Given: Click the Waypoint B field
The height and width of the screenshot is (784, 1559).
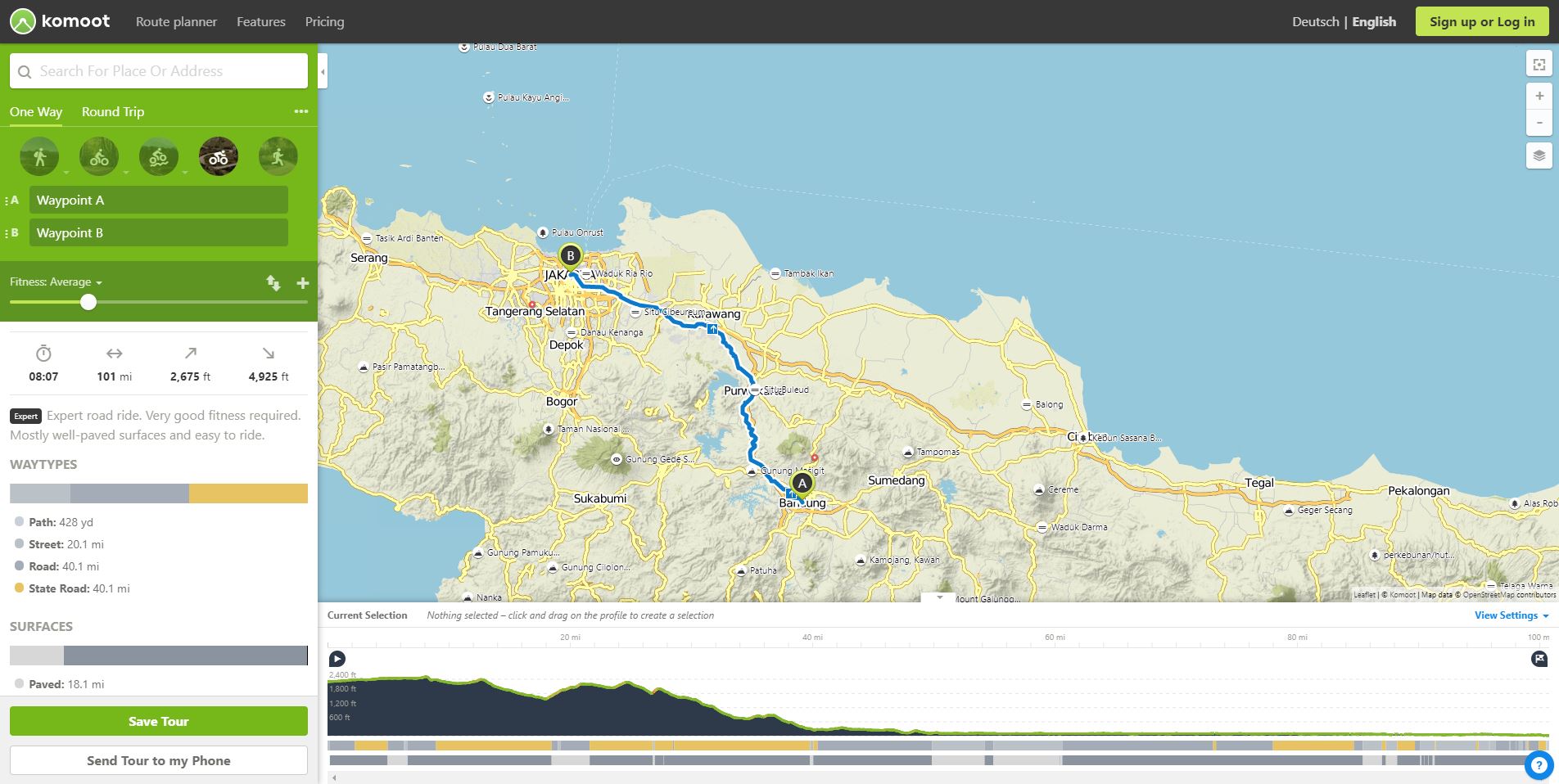Looking at the screenshot, I should [159, 233].
